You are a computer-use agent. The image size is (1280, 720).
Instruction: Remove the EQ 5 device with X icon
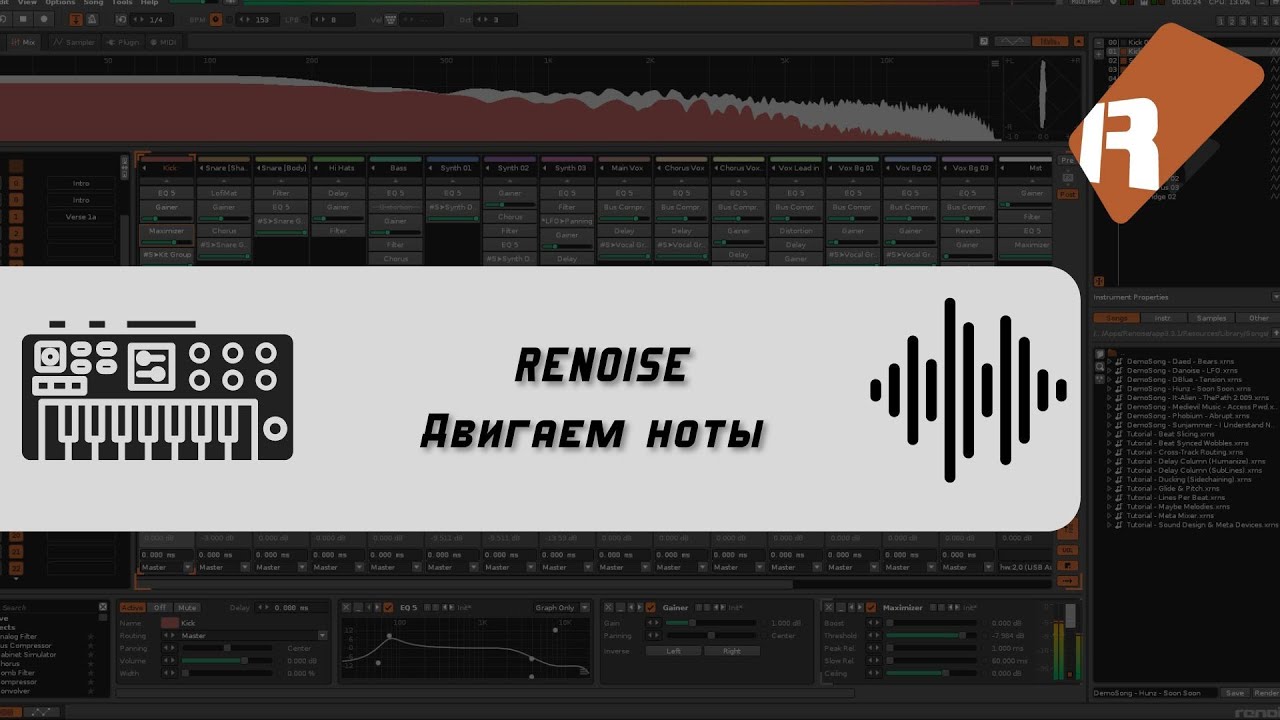tap(346, 607)
